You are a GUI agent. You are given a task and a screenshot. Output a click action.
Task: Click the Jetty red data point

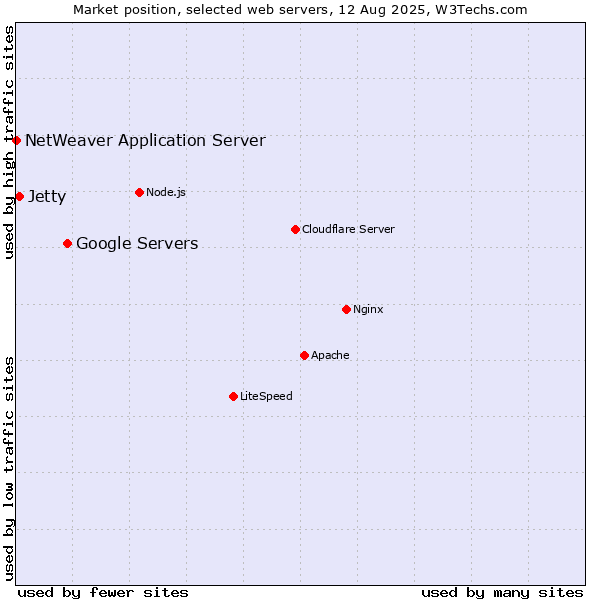pos(20,197)
